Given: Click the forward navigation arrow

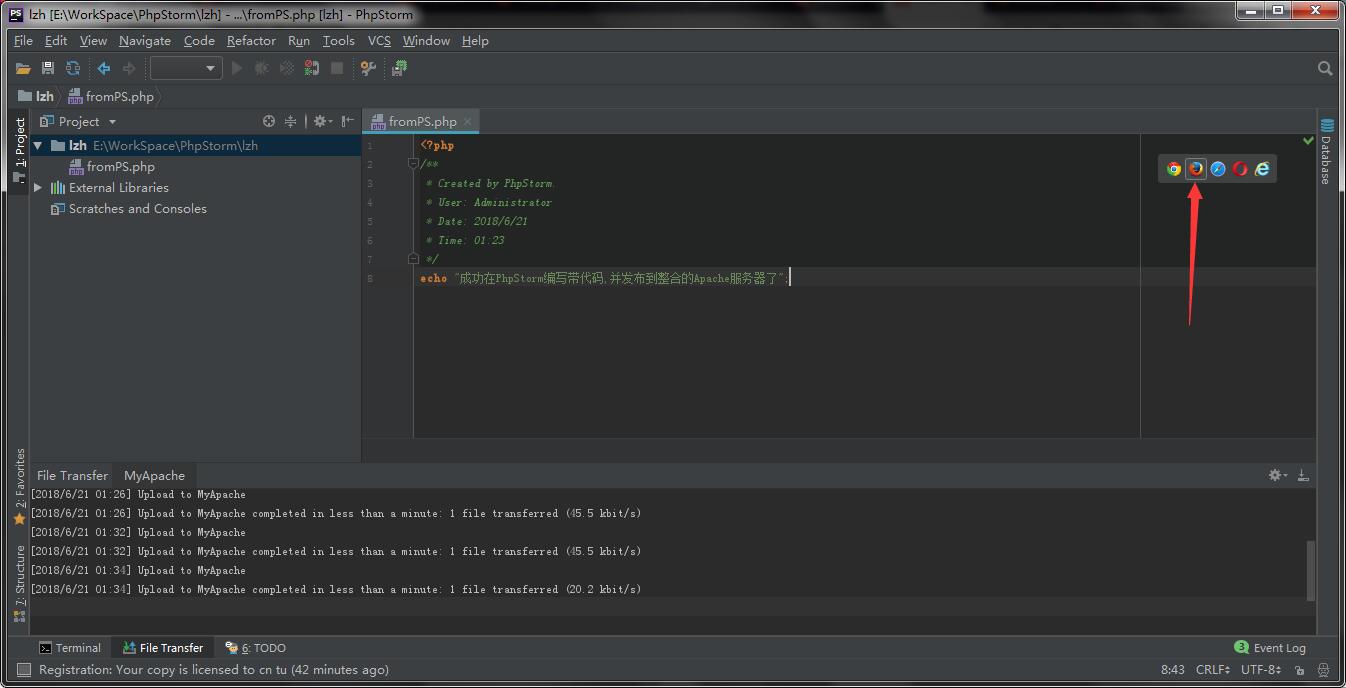Looking at the screenshot, I should [129, 68].
